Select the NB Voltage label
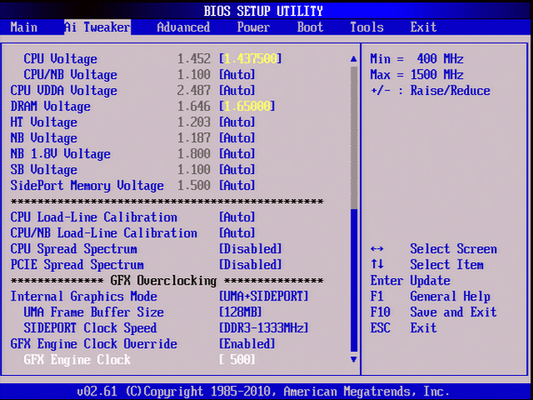 [x=44, y=138]
